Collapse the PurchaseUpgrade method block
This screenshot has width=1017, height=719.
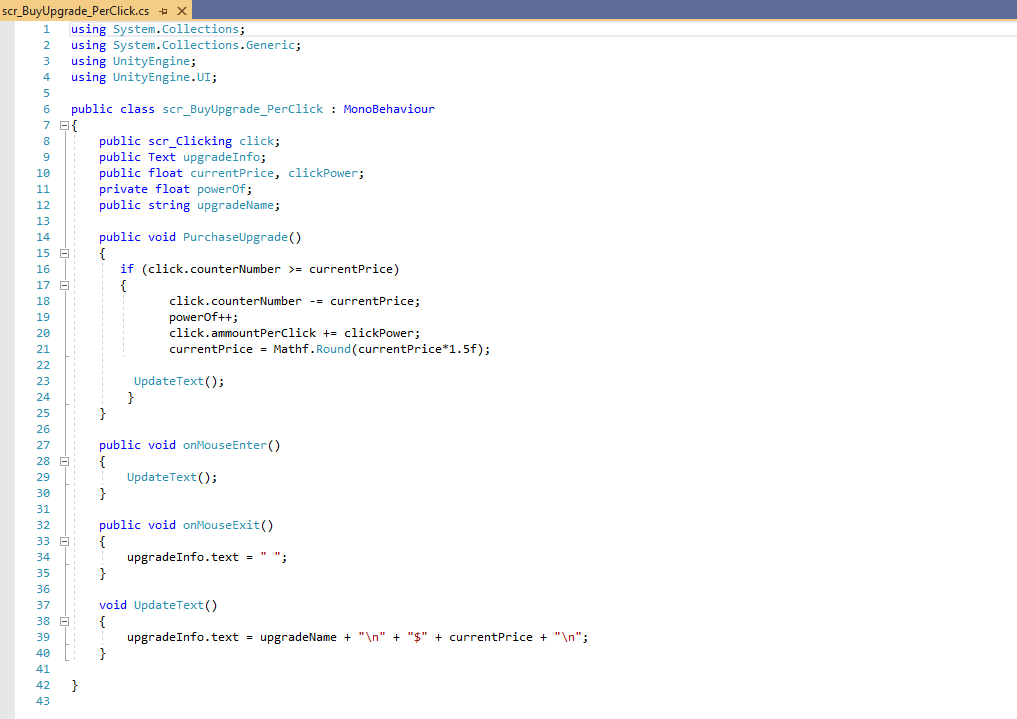click(x=64, y=254)
